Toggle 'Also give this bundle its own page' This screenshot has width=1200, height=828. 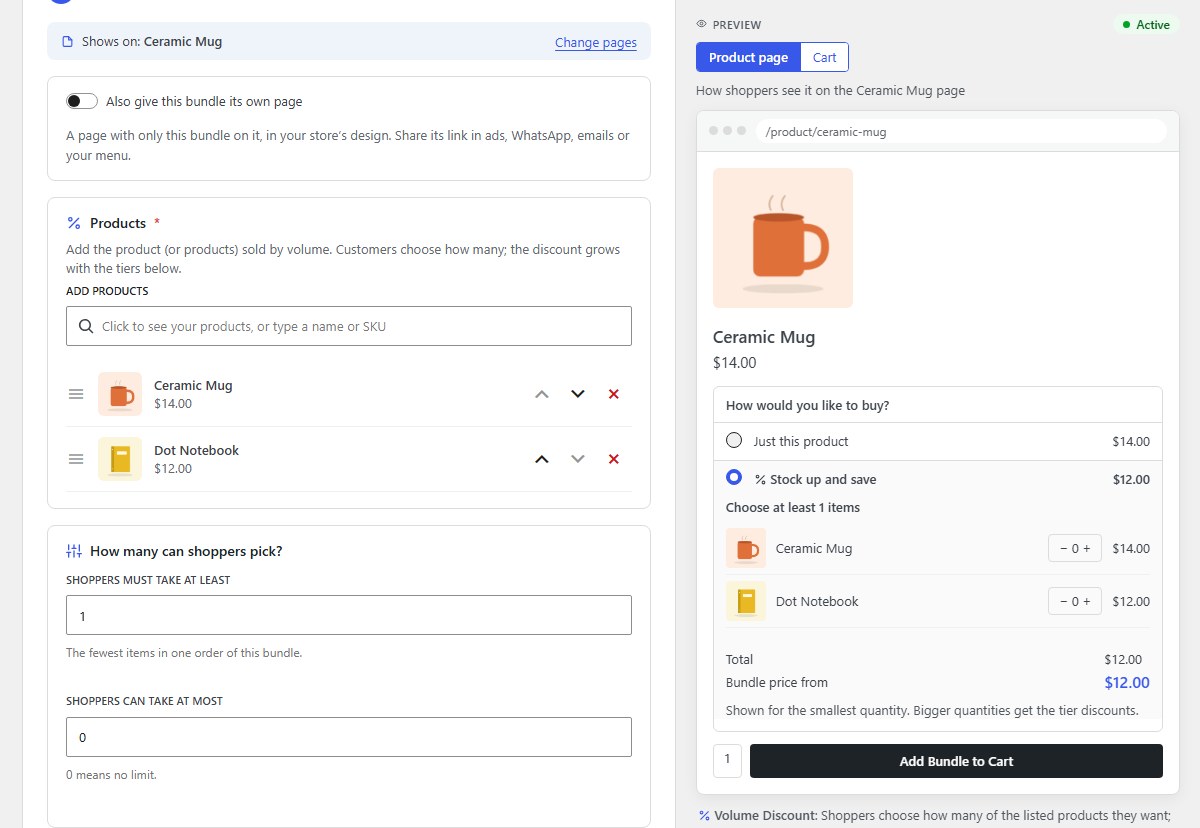pyautogui.click(x=82, y=101)
